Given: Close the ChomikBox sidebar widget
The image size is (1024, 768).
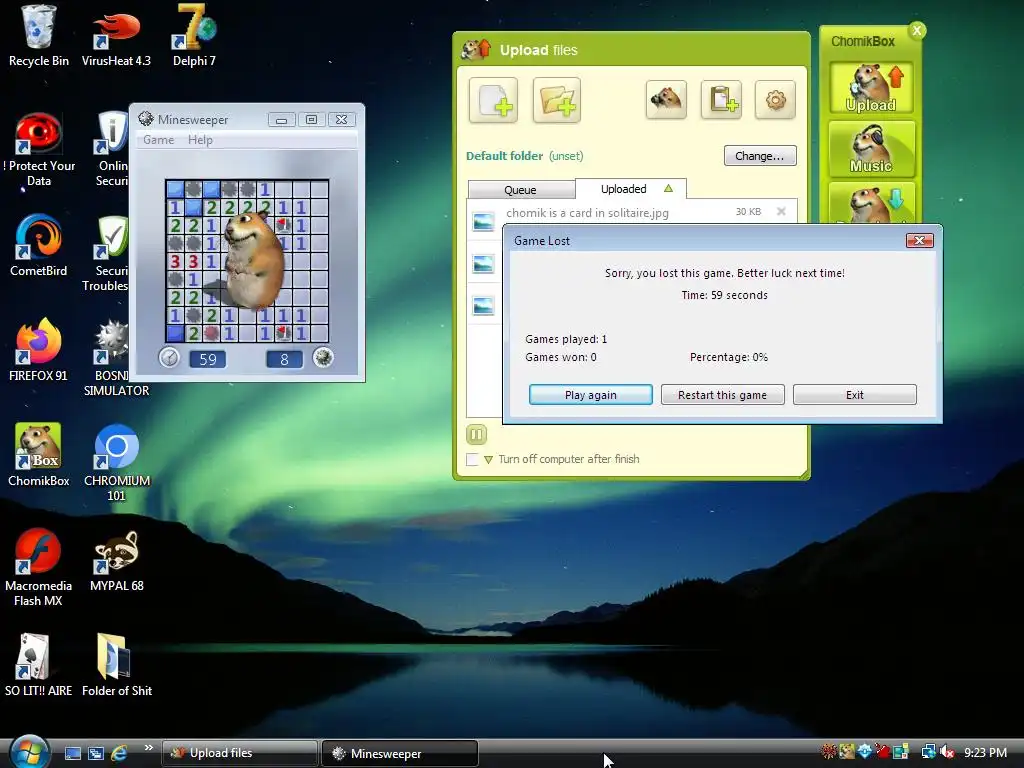Looking at the screenshot, I should 917,30.
